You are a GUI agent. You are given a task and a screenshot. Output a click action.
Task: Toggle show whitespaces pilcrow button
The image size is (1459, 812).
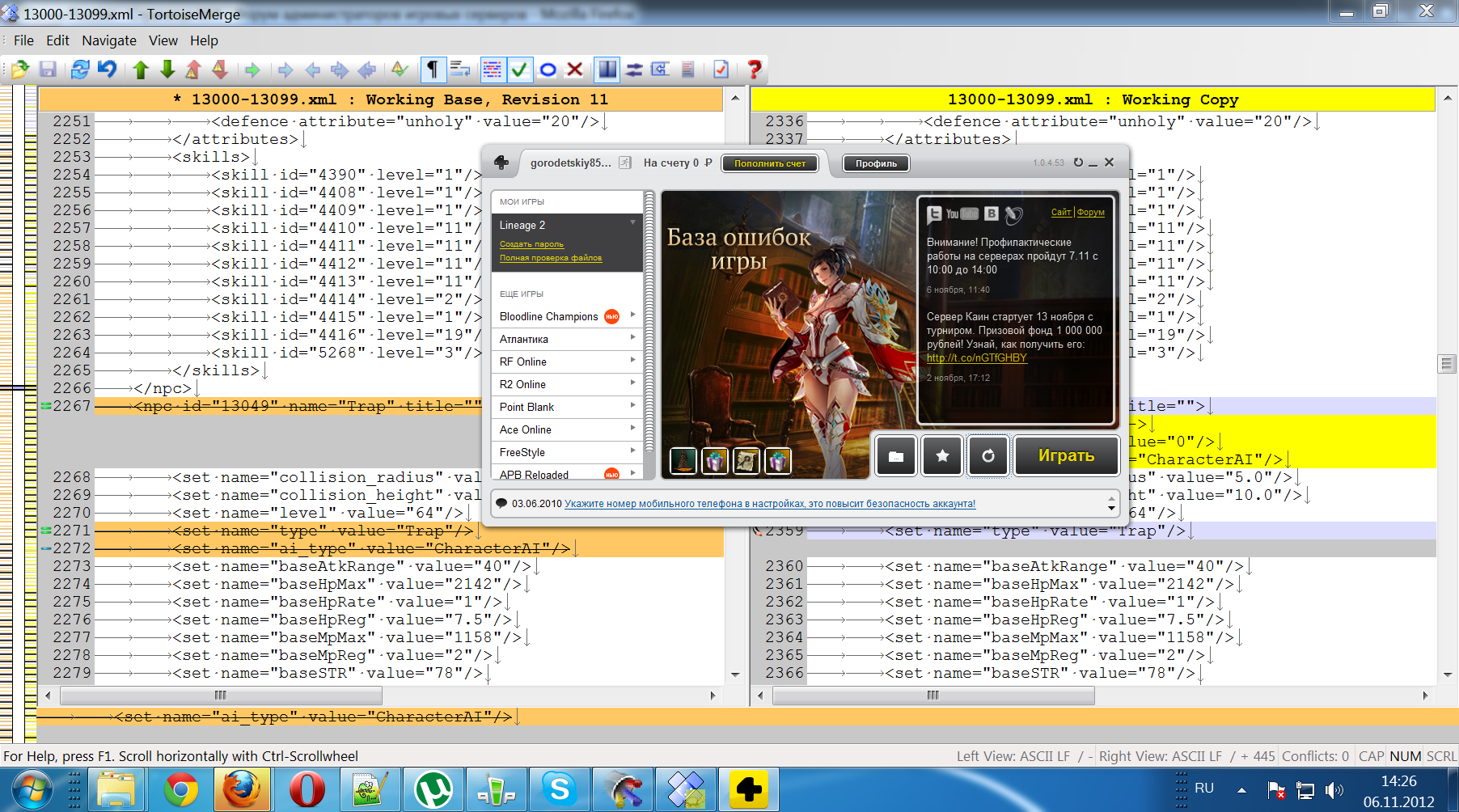pos(433,70)
